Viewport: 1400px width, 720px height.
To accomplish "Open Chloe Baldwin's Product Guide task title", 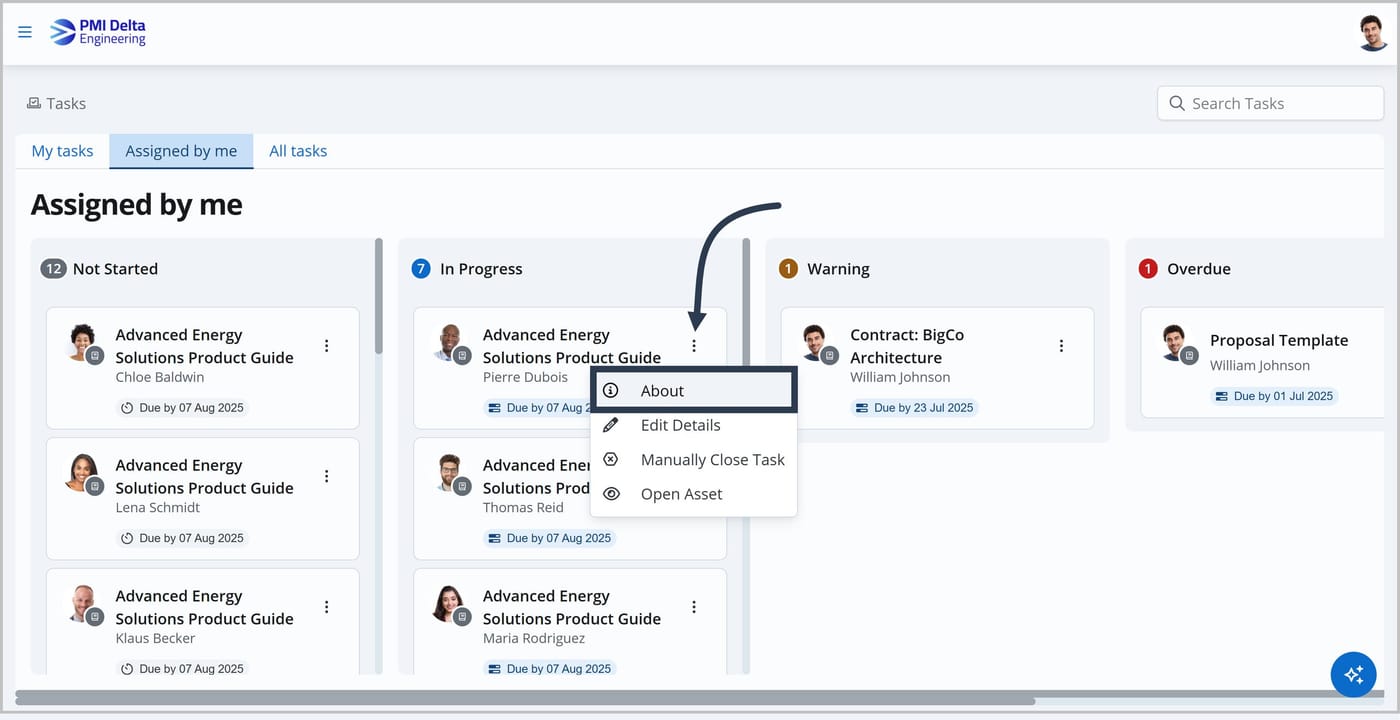I will tap(204, 346).
